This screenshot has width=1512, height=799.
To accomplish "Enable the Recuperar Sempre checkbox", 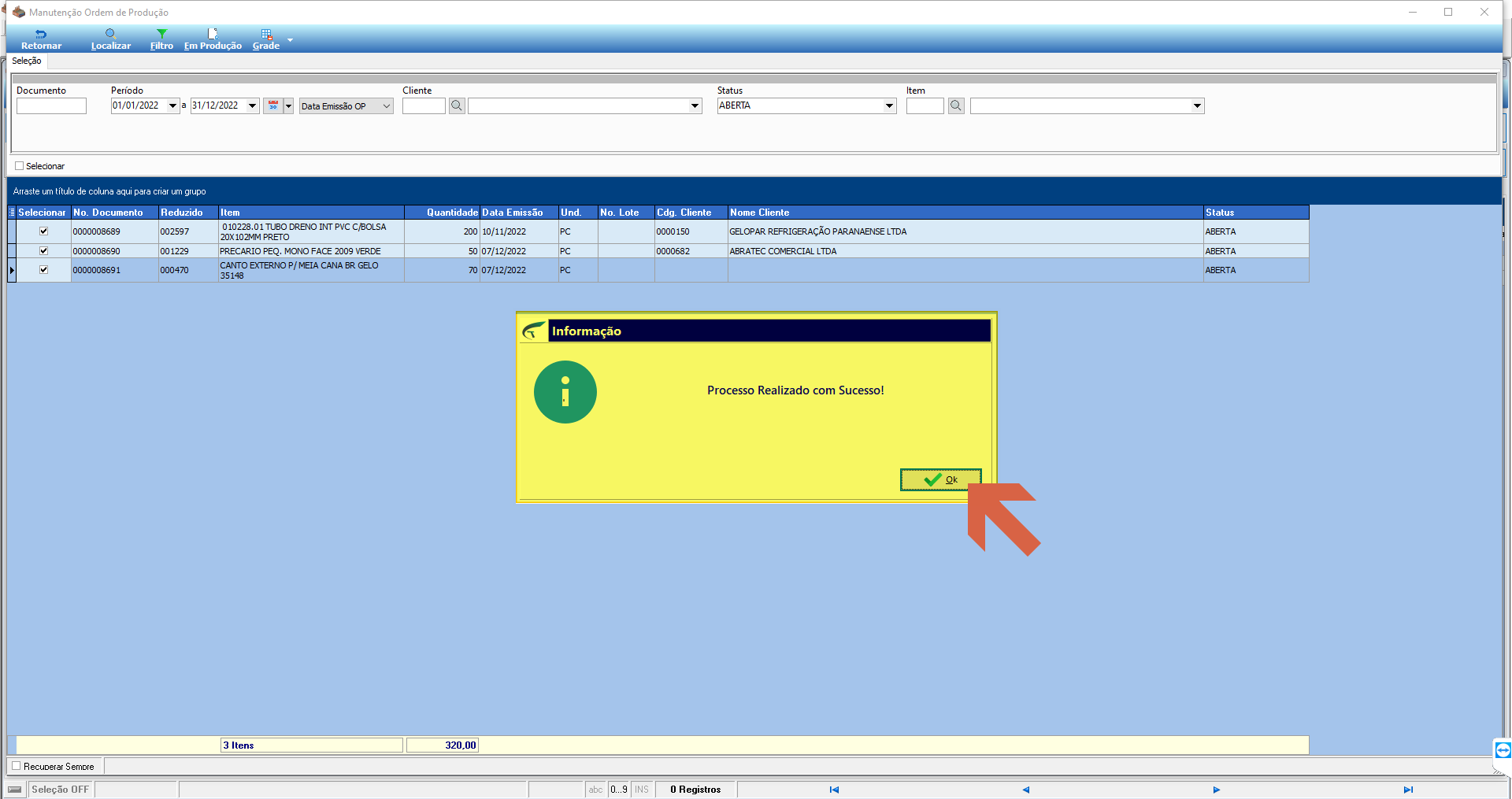I will click(16, 766).
